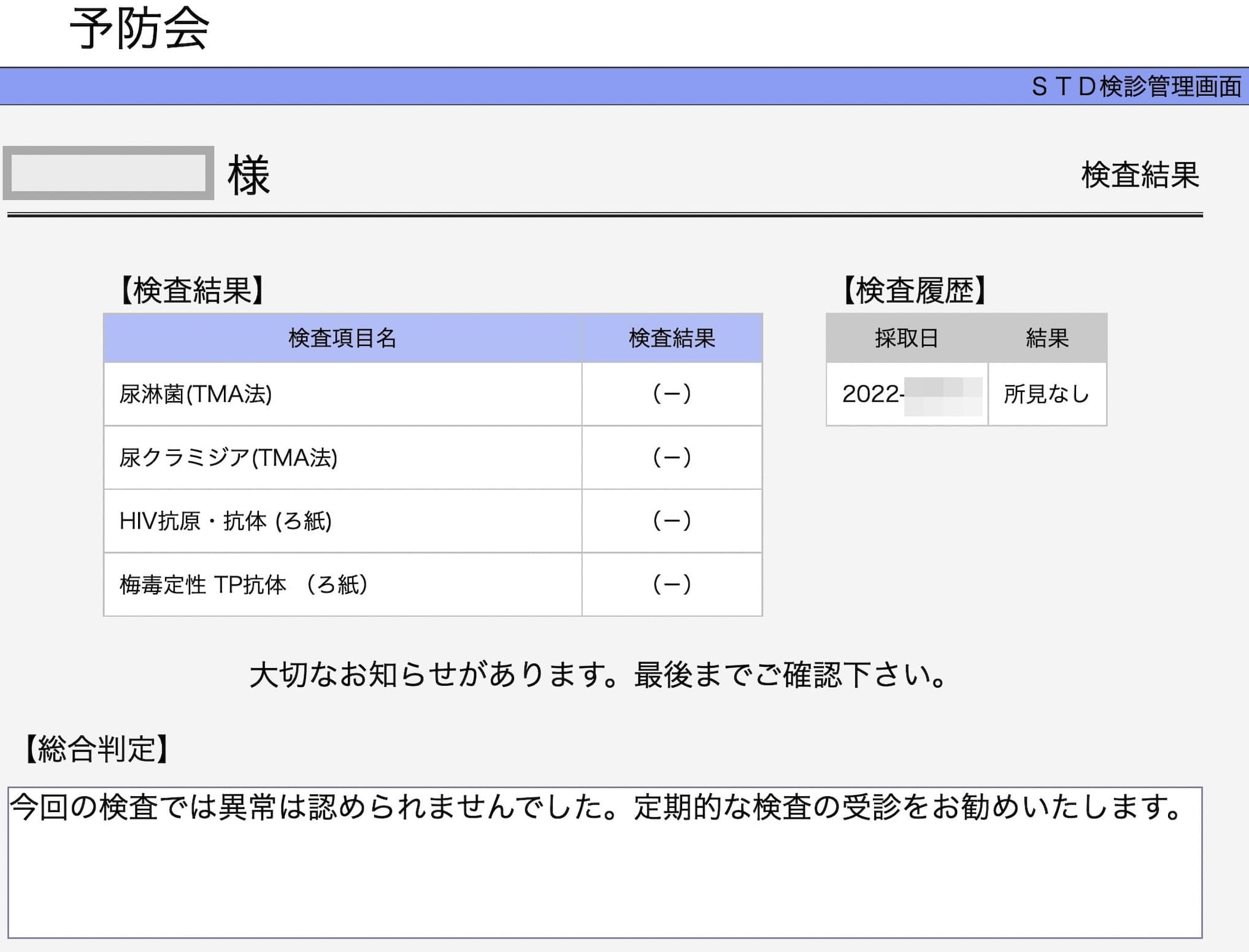Click the 梅毒定性 negative result cell
This screenshot has height=952, width=1249.
pyautogui.click(x=672, y=585)
